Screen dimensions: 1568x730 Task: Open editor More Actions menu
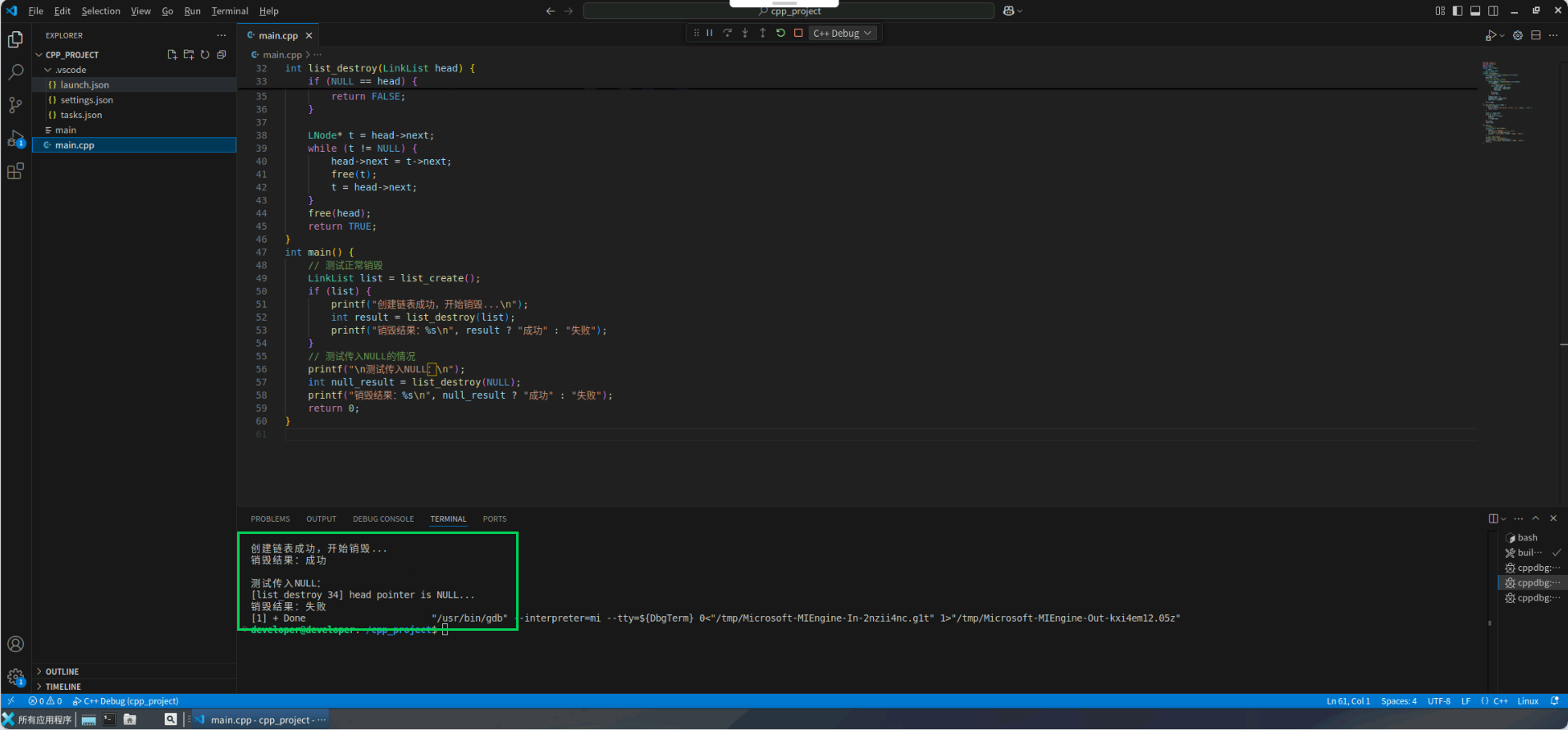point(1553,35)
